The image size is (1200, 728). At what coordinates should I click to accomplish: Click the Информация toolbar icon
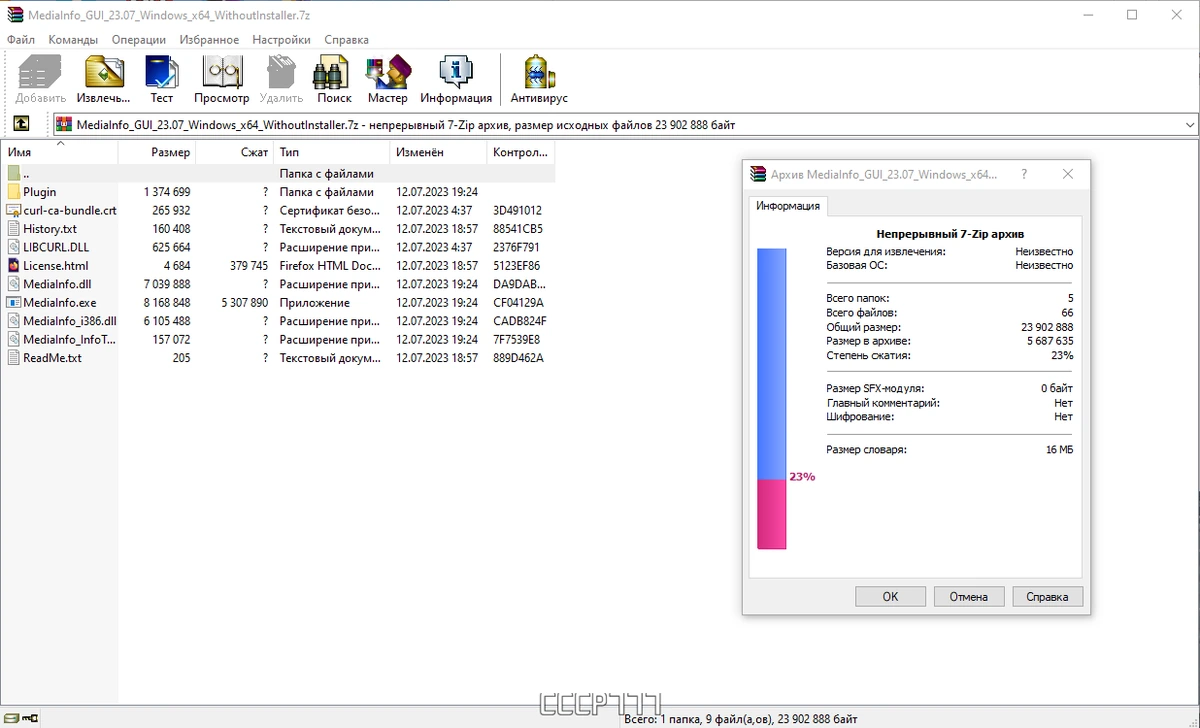pyautogui.click(x=456, y=73)
